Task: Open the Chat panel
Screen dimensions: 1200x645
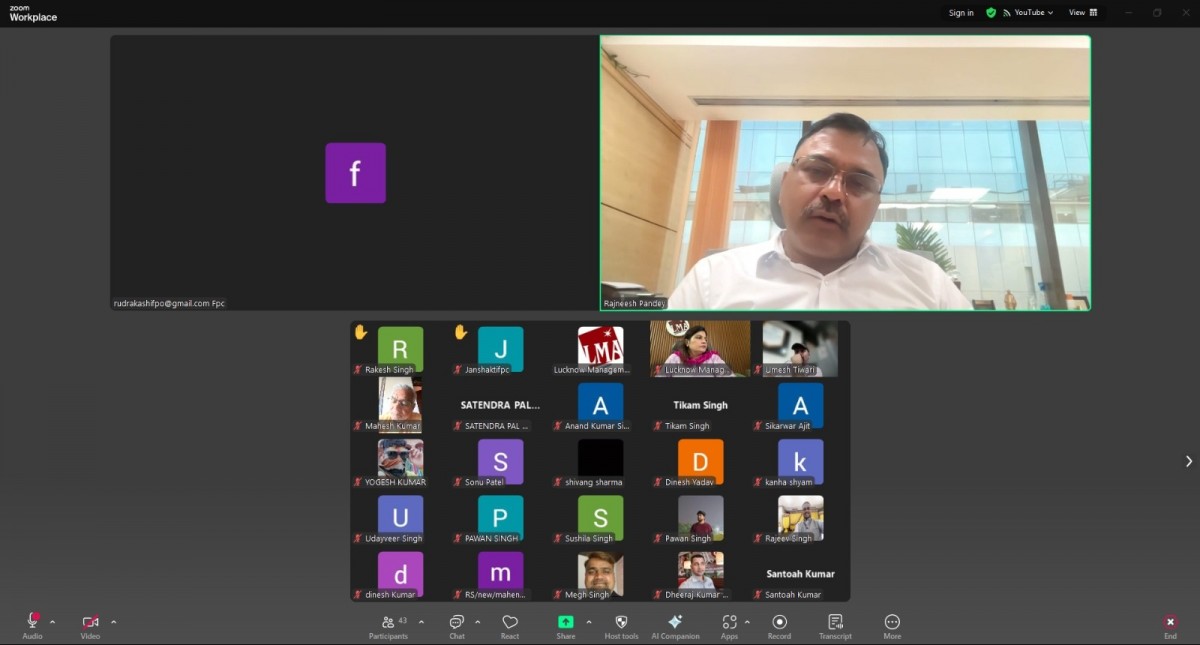Action: click(457, 627)
